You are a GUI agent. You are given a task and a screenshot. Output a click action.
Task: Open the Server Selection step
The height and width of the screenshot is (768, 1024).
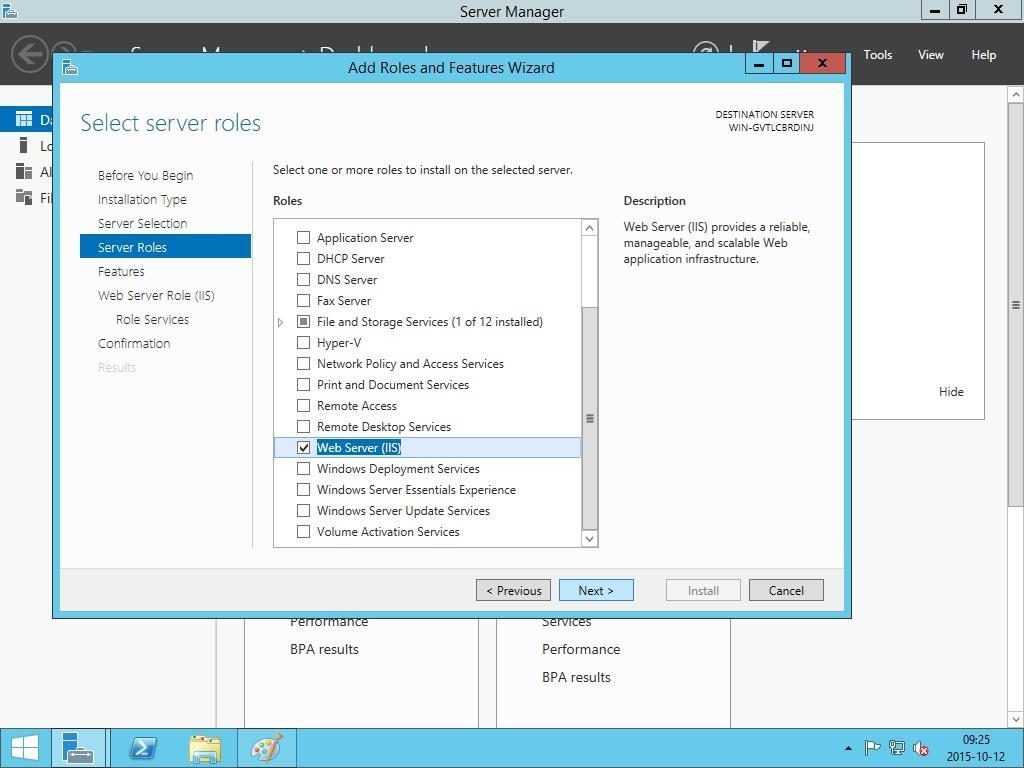[142, 223]
